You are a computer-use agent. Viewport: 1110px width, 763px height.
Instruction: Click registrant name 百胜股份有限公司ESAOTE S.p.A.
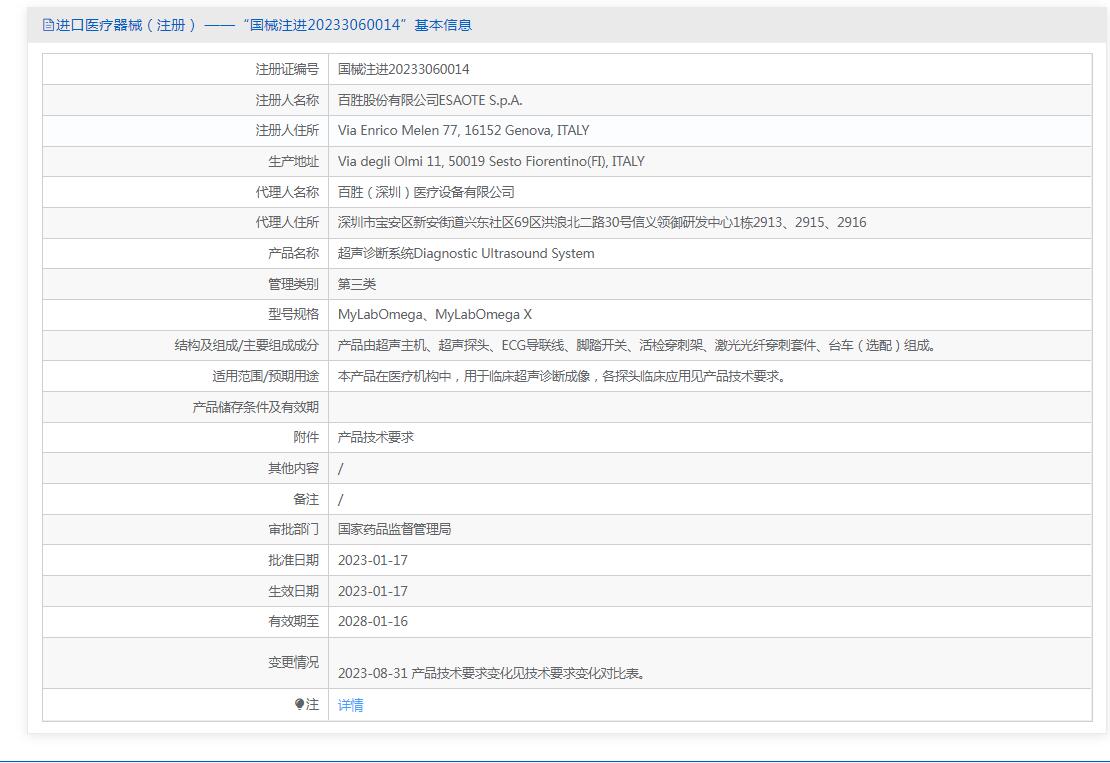(x=430, y=101)
